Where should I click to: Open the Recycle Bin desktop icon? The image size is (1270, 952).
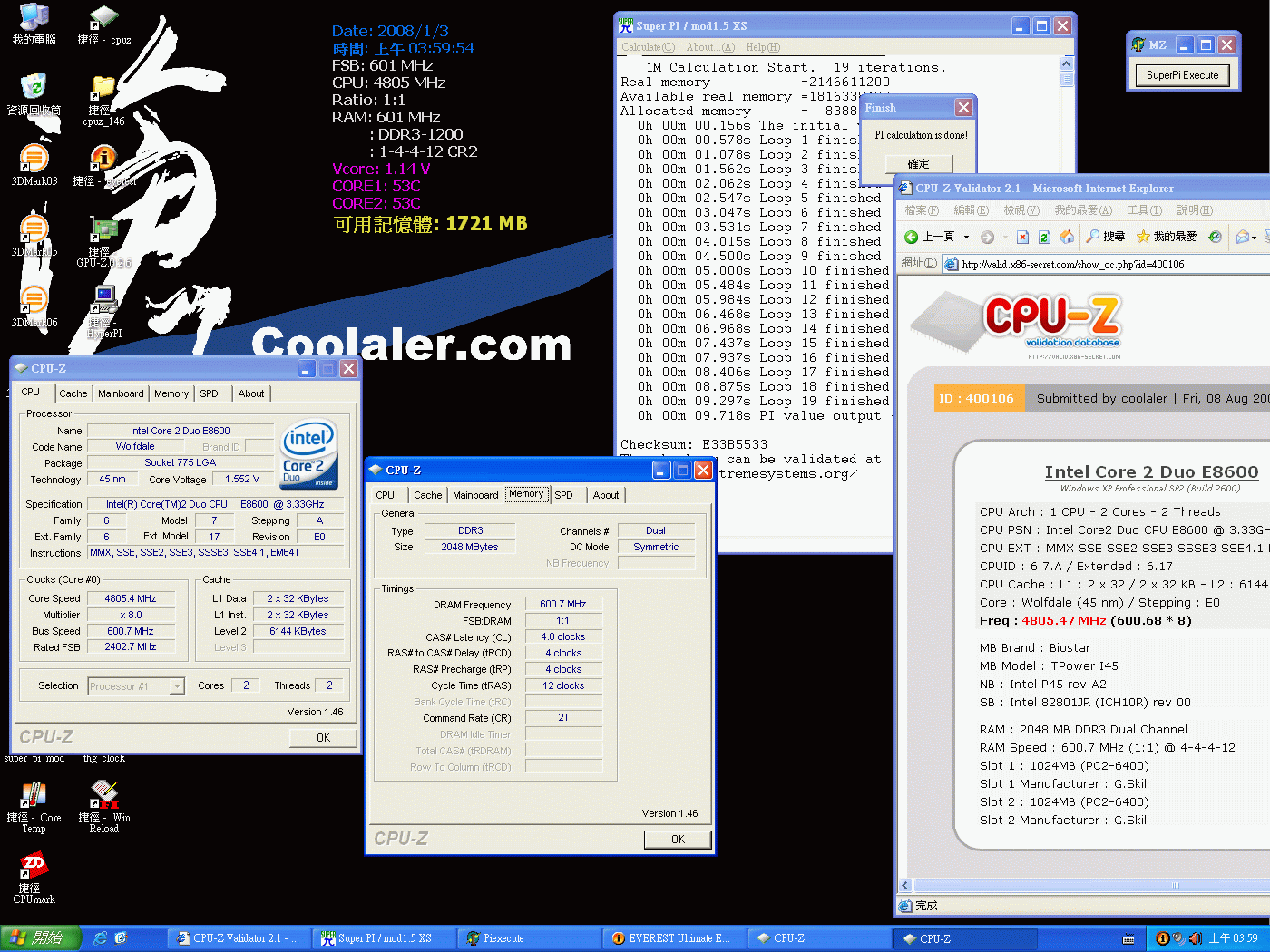pyautogui.click(x=34, y=95)
